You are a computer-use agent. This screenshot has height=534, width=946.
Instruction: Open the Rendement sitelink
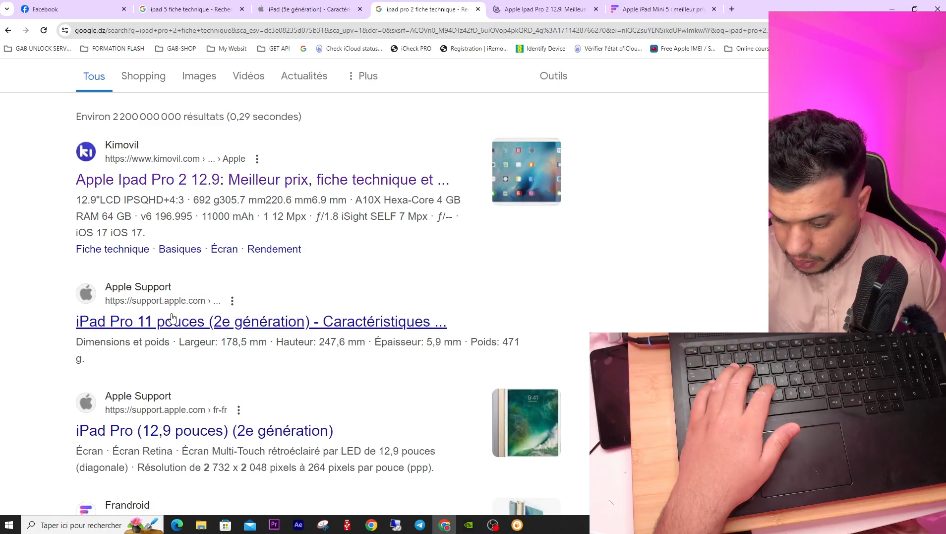coord(274,249)
